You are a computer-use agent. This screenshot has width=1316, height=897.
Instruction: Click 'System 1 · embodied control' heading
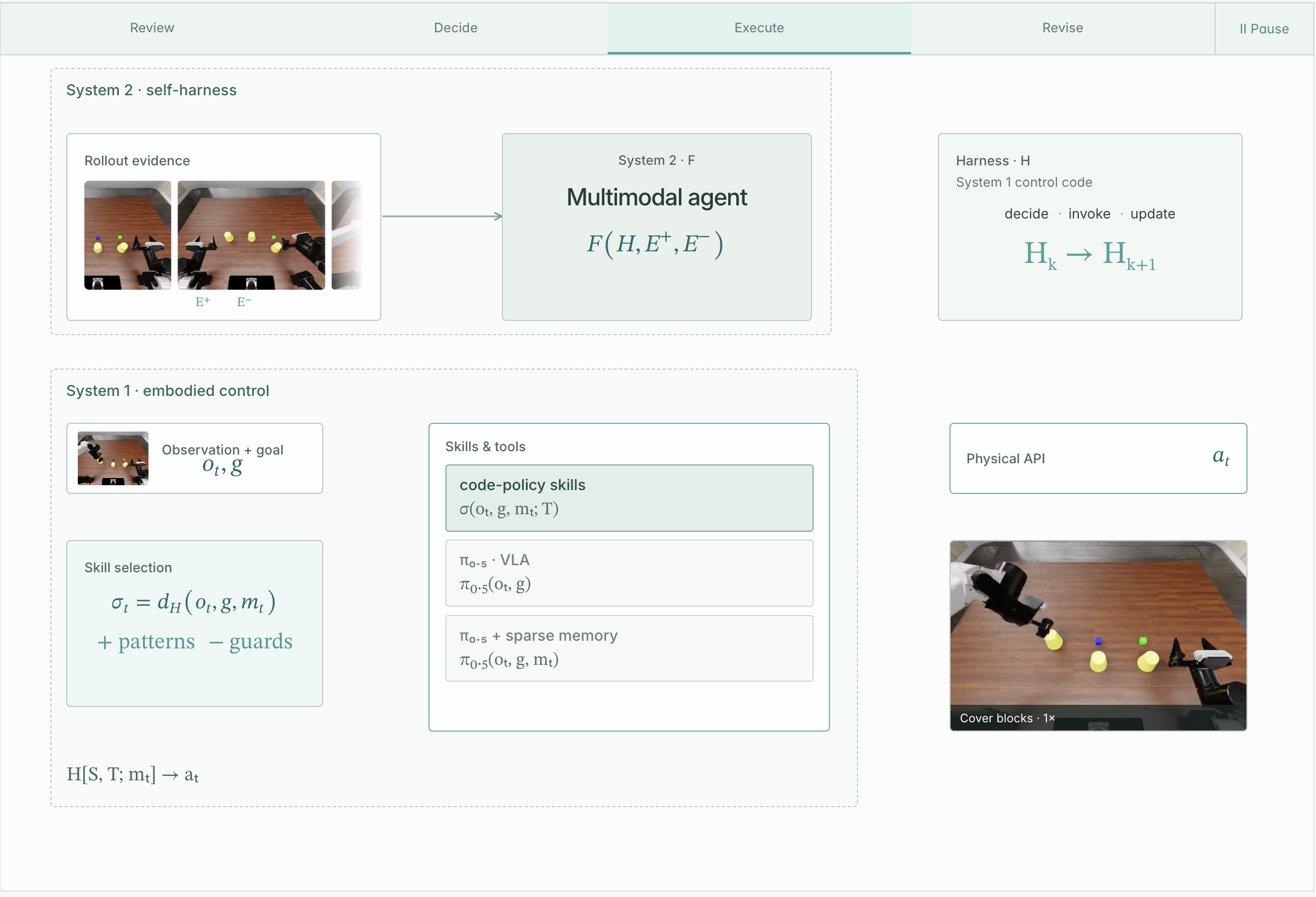pos(168,390)
